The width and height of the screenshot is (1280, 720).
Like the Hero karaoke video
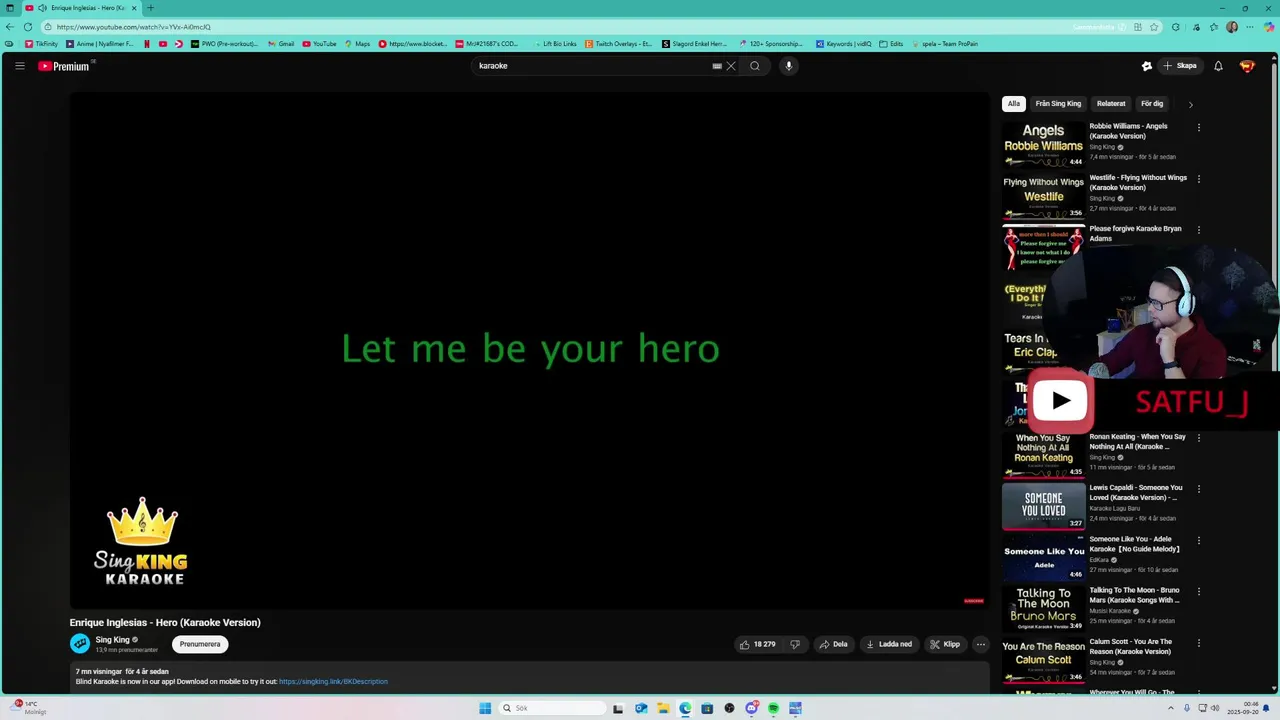[757, 644]
